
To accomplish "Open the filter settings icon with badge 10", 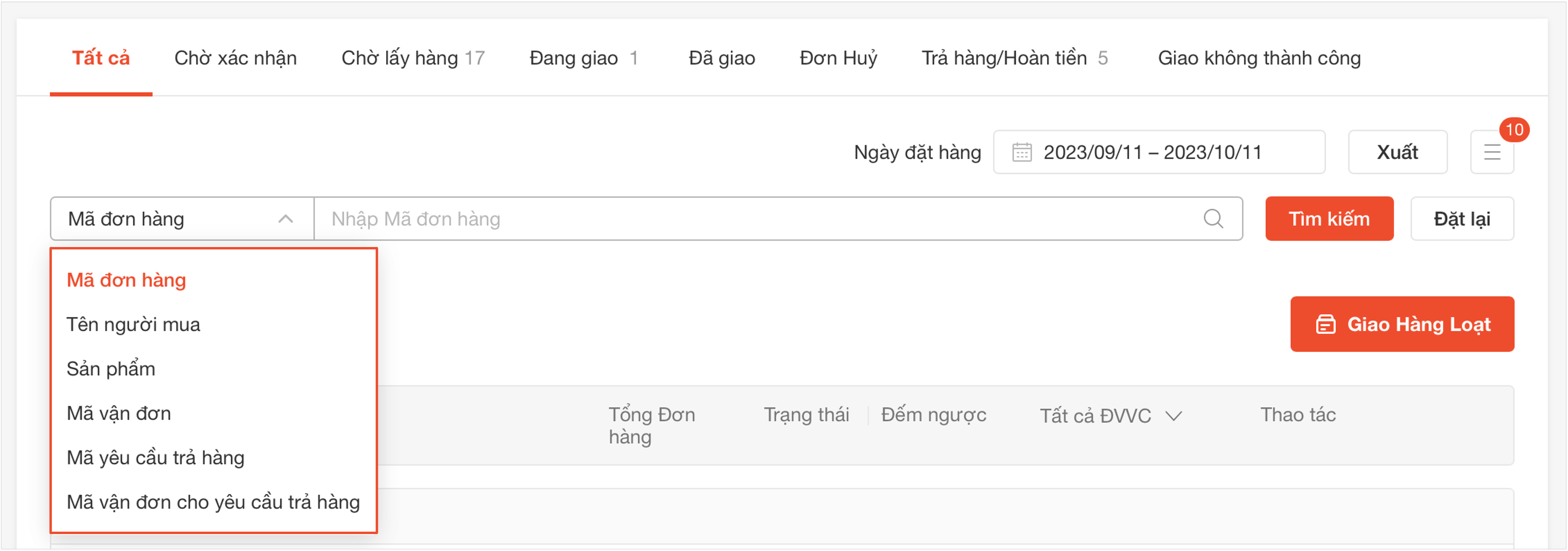I will click(1492, 152).
